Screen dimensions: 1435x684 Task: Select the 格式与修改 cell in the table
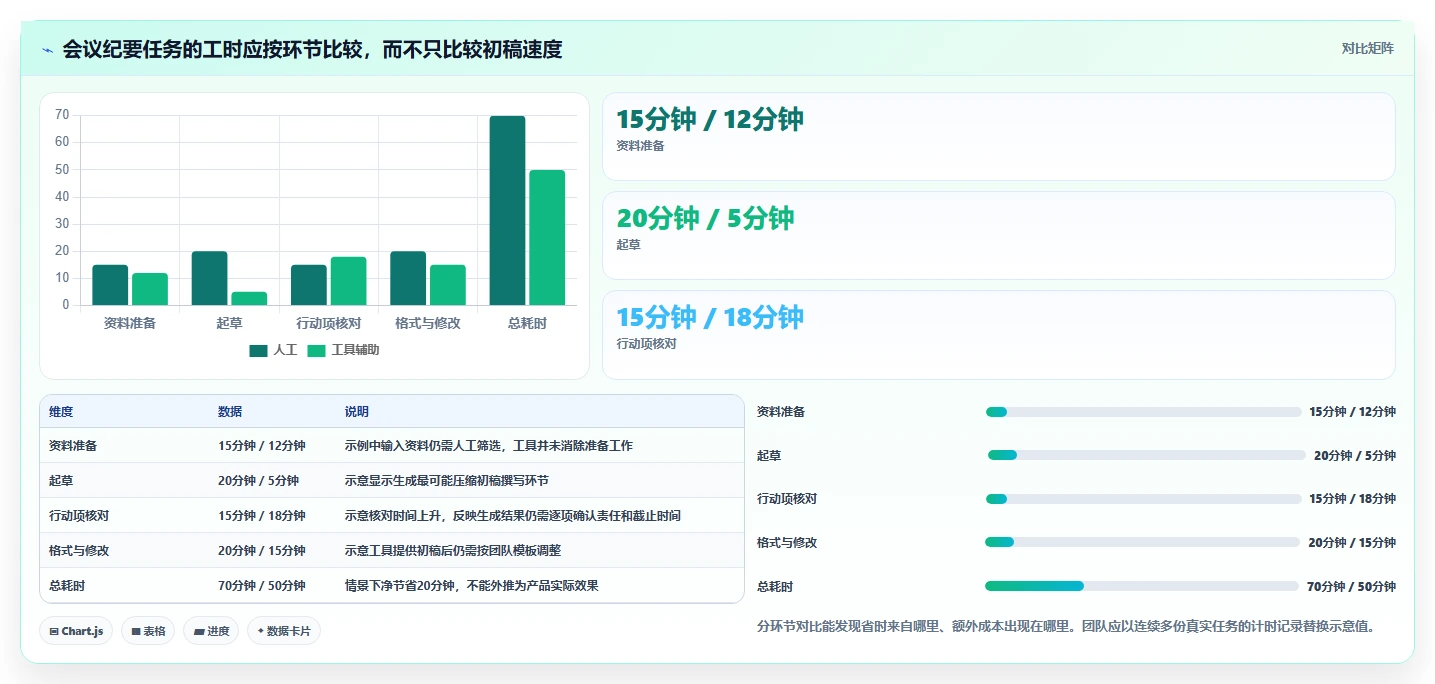(x=79, y=551)
